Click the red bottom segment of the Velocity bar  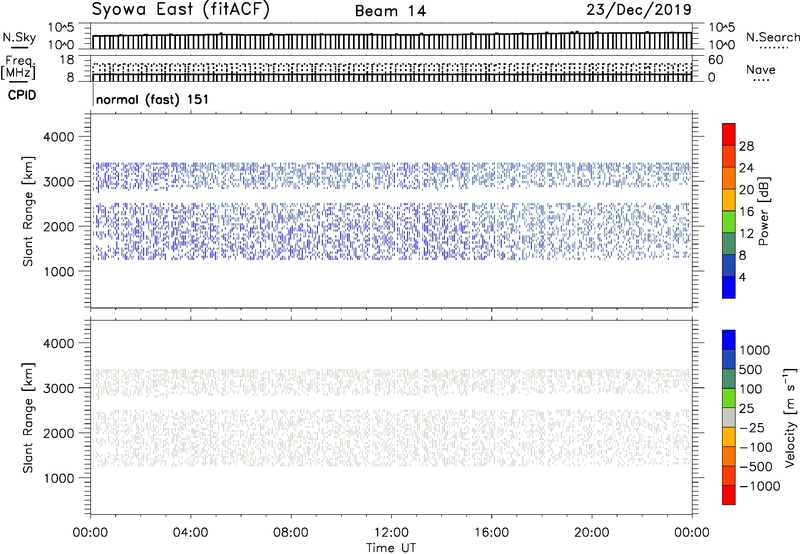(729, 495)
